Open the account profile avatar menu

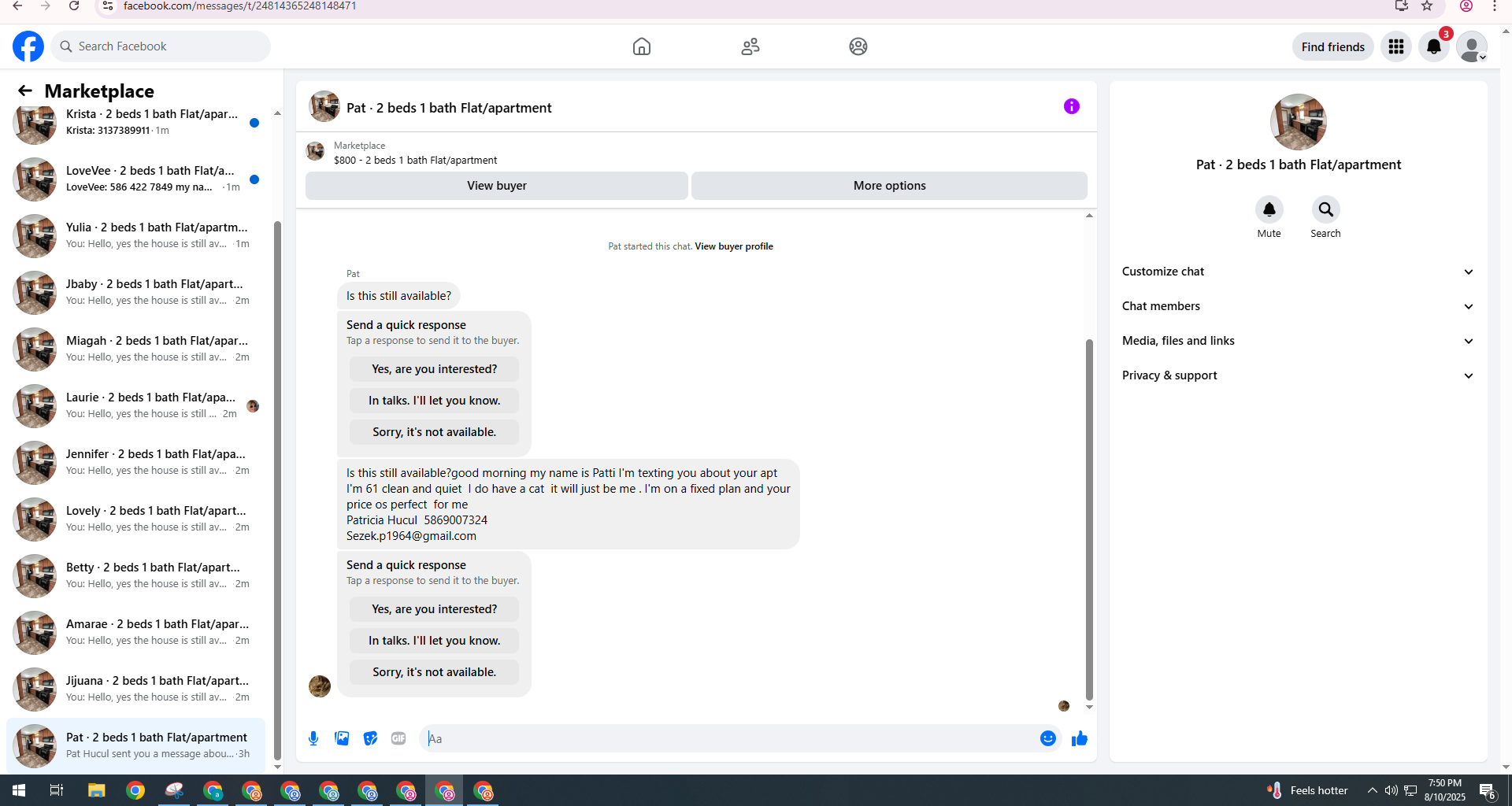1472,46
